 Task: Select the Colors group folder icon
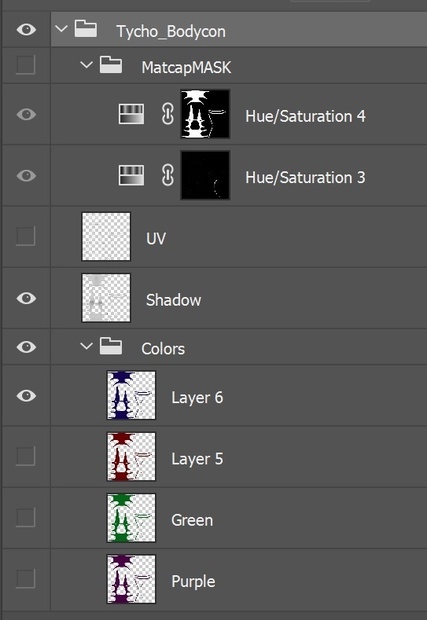(111, 346)
